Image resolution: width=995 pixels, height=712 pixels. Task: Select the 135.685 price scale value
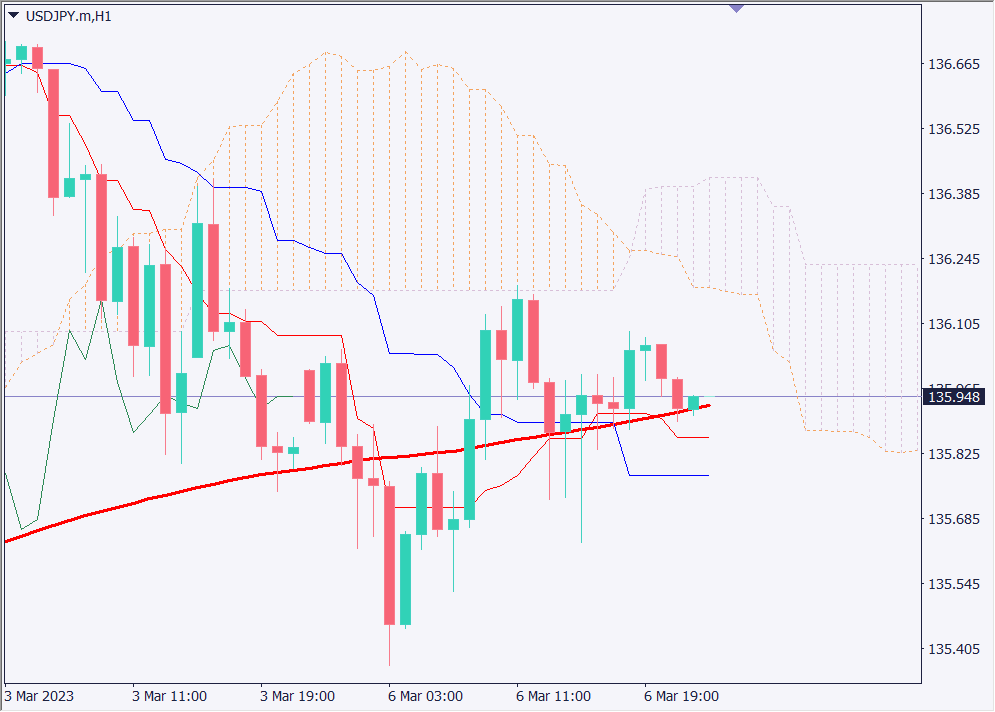coord(954,519)
